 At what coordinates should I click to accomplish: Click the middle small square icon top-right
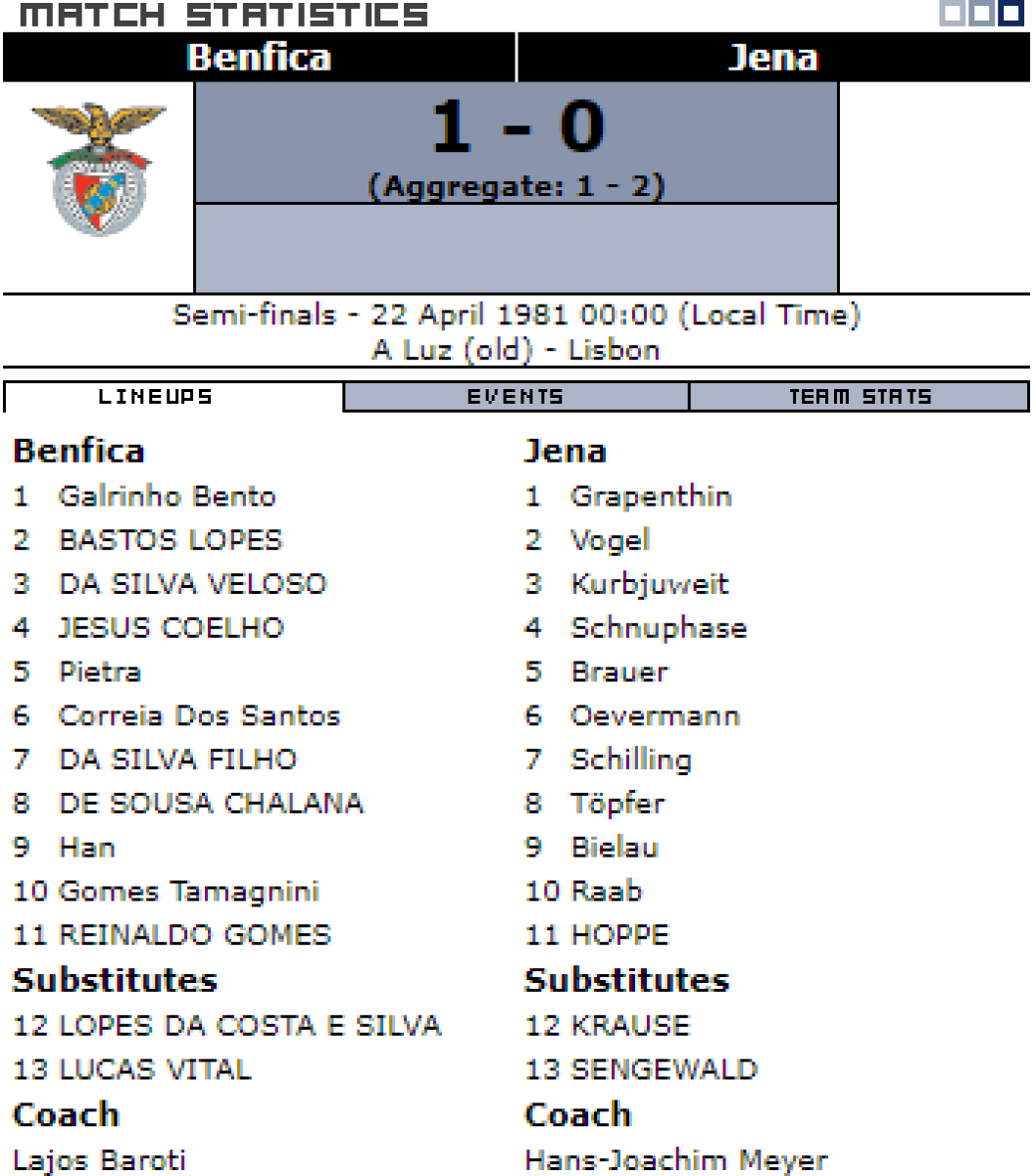point(982,13)
